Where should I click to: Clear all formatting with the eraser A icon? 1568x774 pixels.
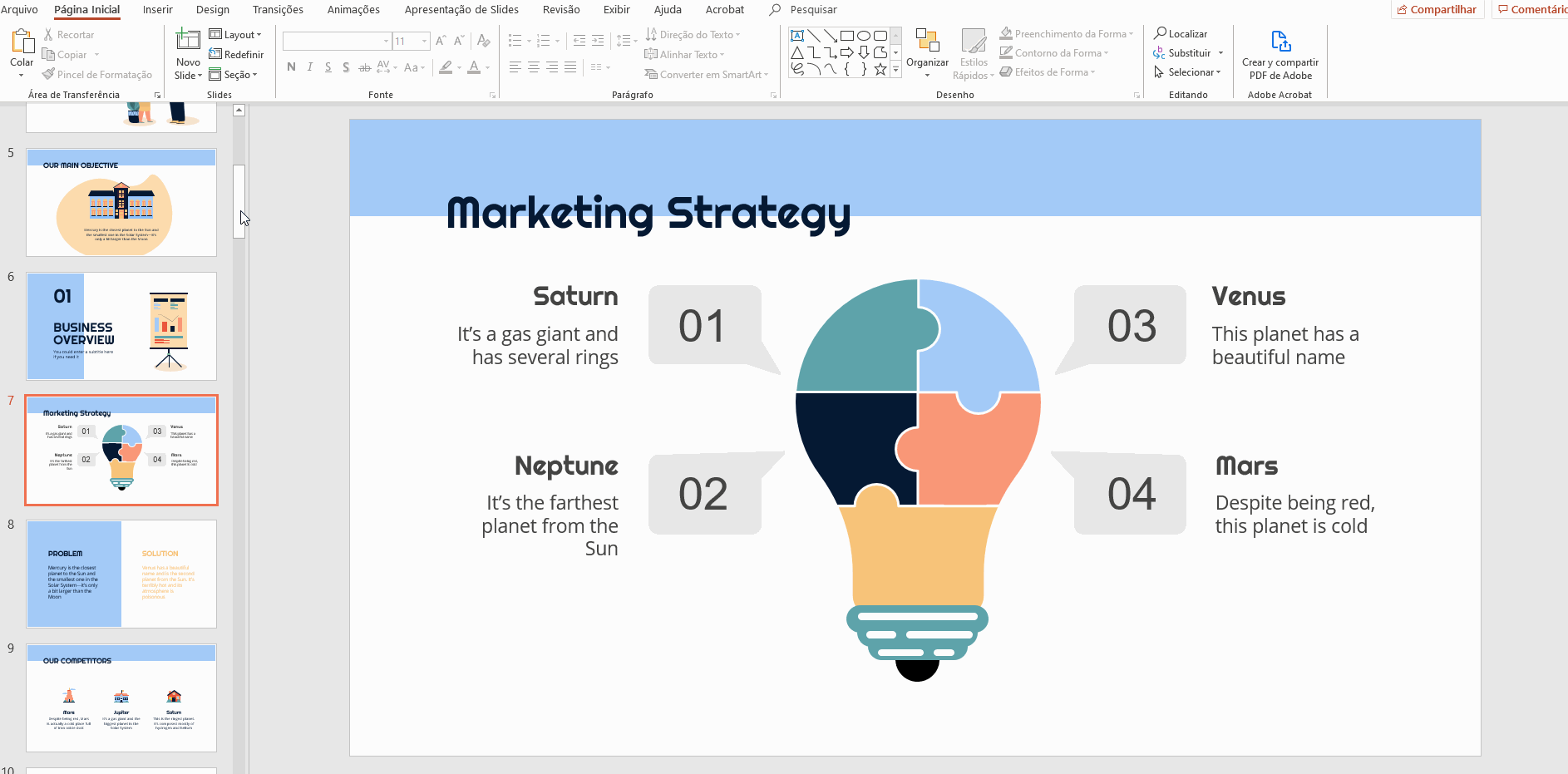click(484, 41)
